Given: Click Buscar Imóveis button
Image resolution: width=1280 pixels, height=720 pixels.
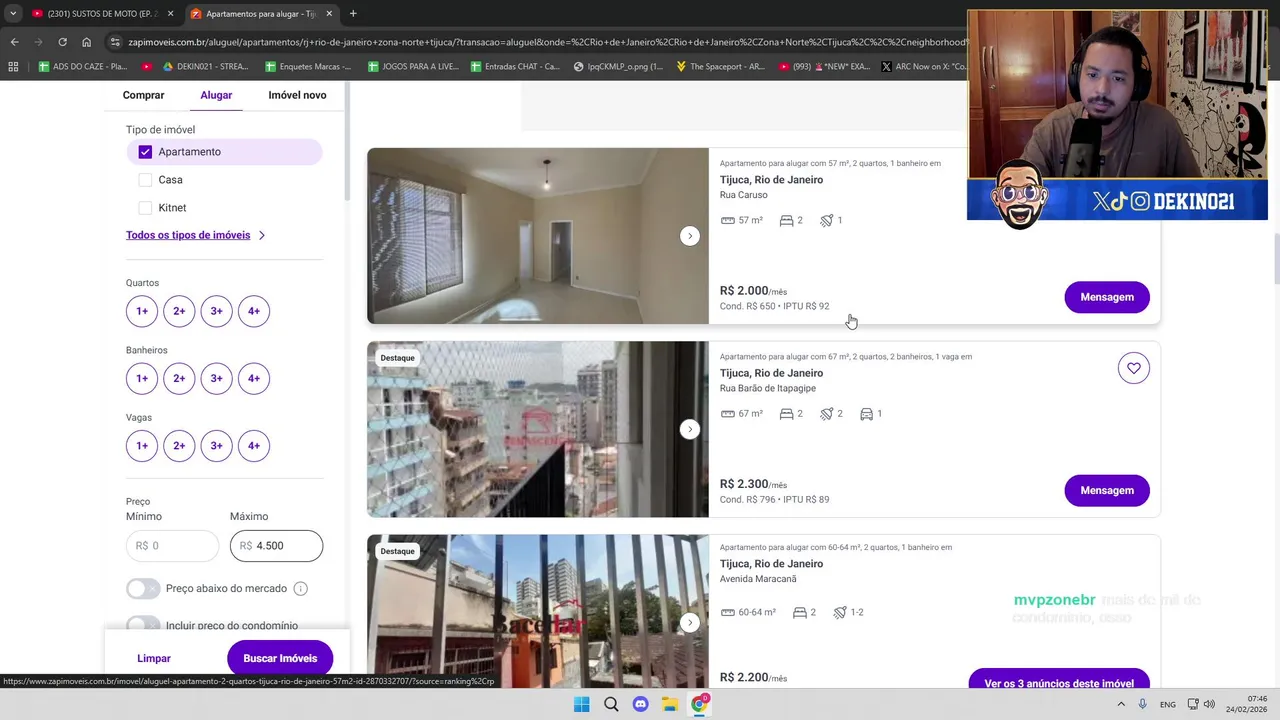Looking at the screenshot, I should pos(280,658).
